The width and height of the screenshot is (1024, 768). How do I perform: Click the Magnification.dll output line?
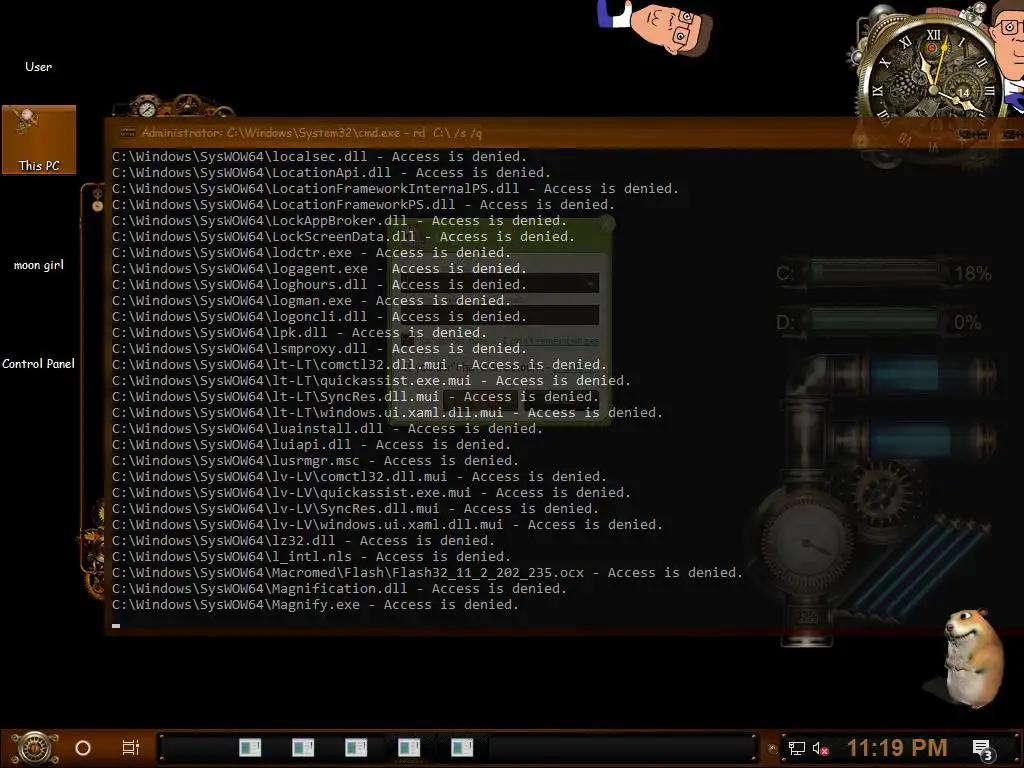pos(339,588)
